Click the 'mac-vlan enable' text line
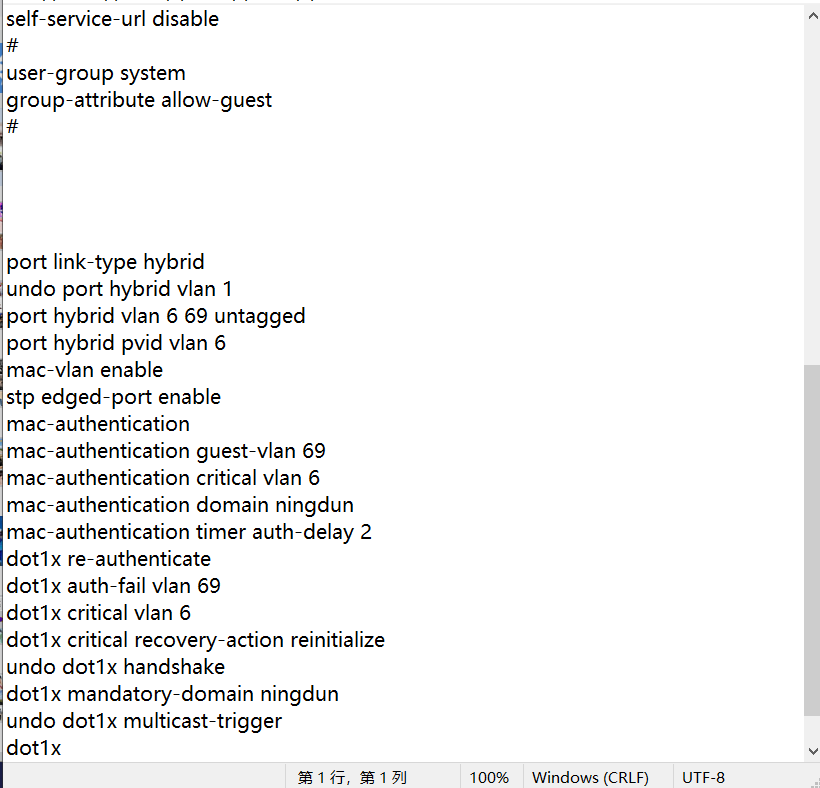 point(84,370)
